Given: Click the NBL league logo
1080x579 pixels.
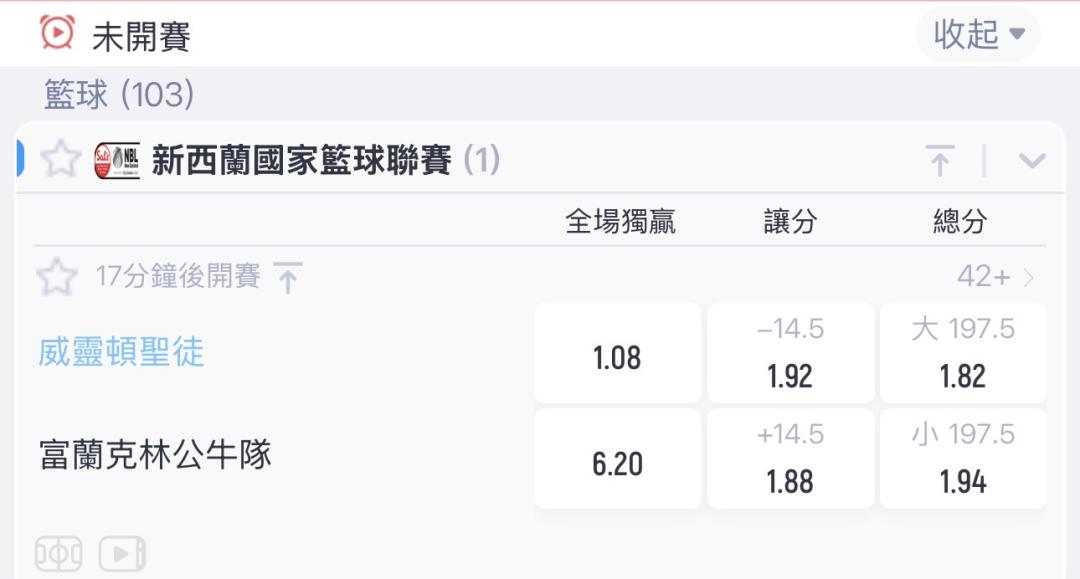Looking at the screenshot, I should tap(117, 160).
